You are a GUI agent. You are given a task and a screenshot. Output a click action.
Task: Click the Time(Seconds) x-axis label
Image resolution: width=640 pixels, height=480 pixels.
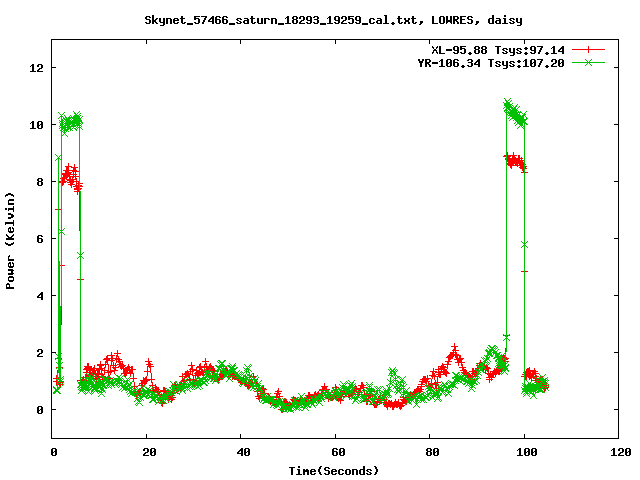point(334,471)
